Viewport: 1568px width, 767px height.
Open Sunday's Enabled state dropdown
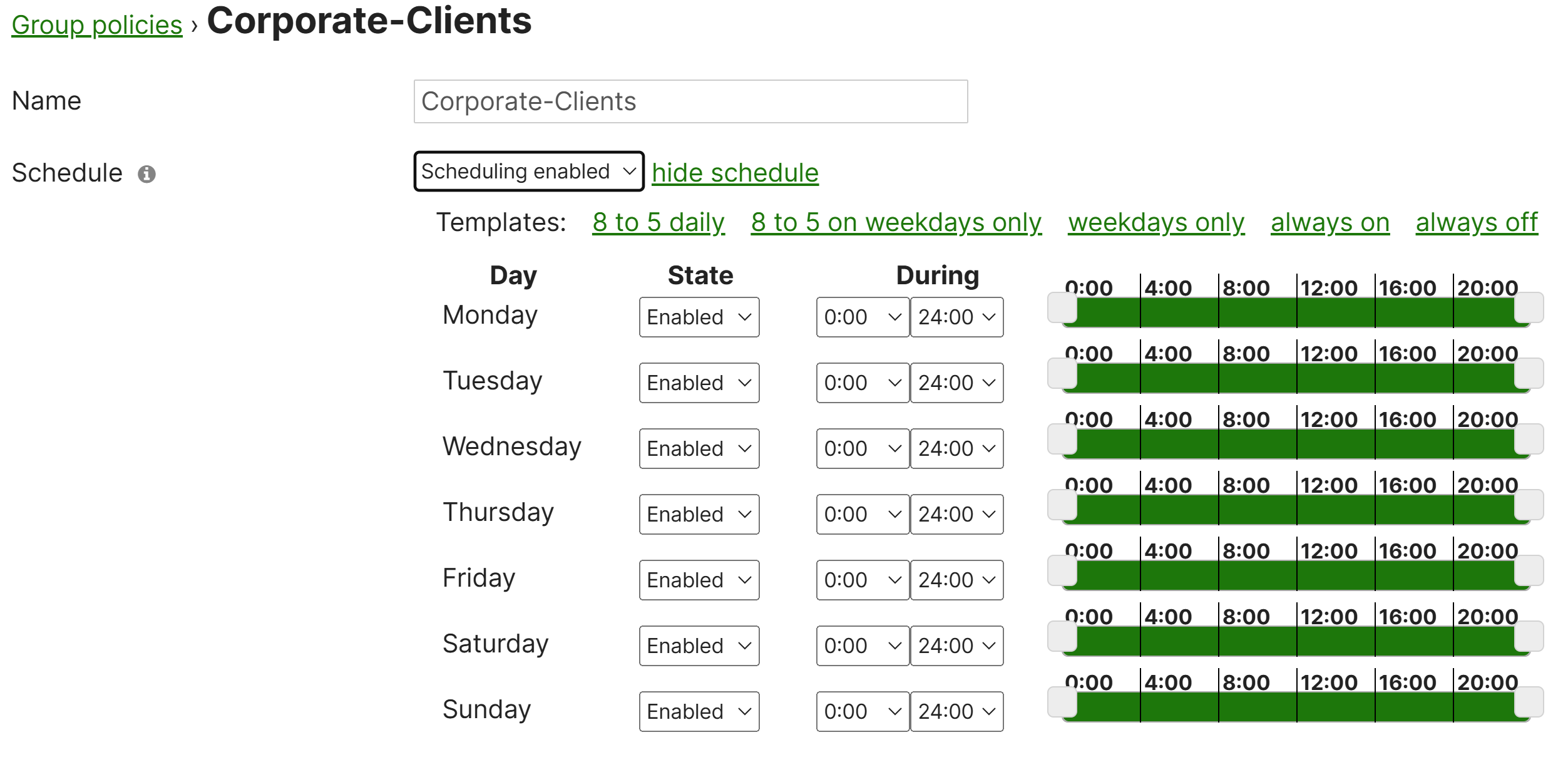[699, 711]
